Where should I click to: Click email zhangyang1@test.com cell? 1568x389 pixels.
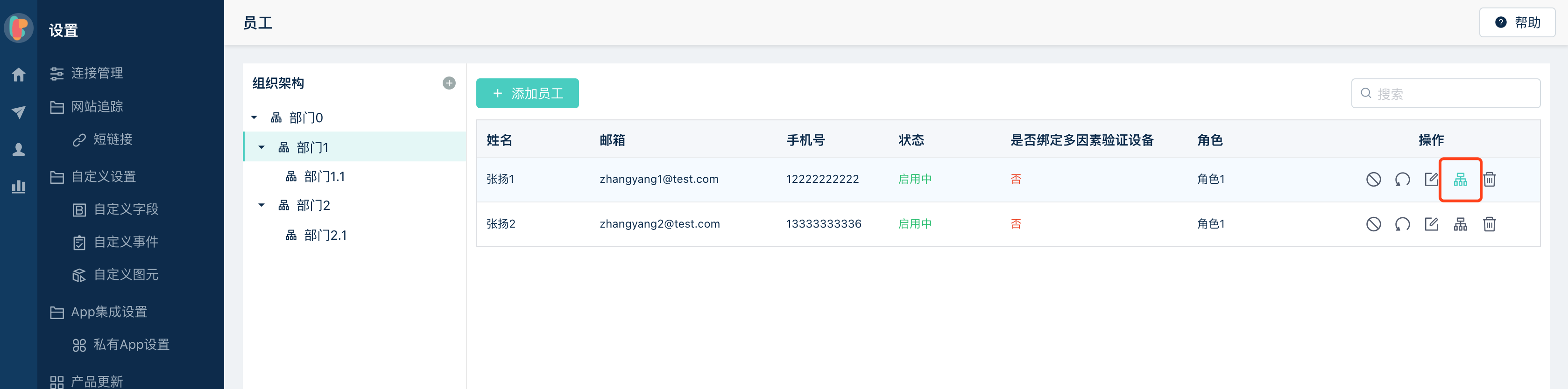coord(658,179)
